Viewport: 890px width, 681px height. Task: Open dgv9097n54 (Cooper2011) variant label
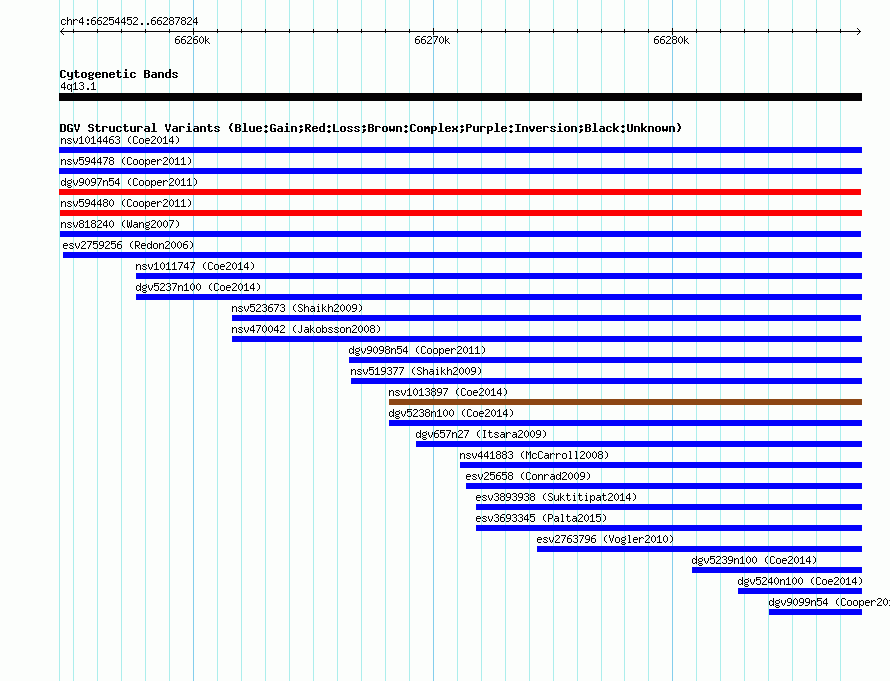(x=129, y=182)
